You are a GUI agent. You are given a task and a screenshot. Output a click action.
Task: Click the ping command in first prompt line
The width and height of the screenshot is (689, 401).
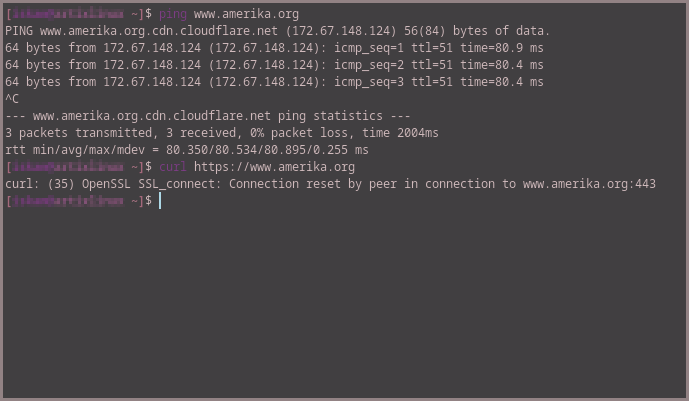pos(173,14)
